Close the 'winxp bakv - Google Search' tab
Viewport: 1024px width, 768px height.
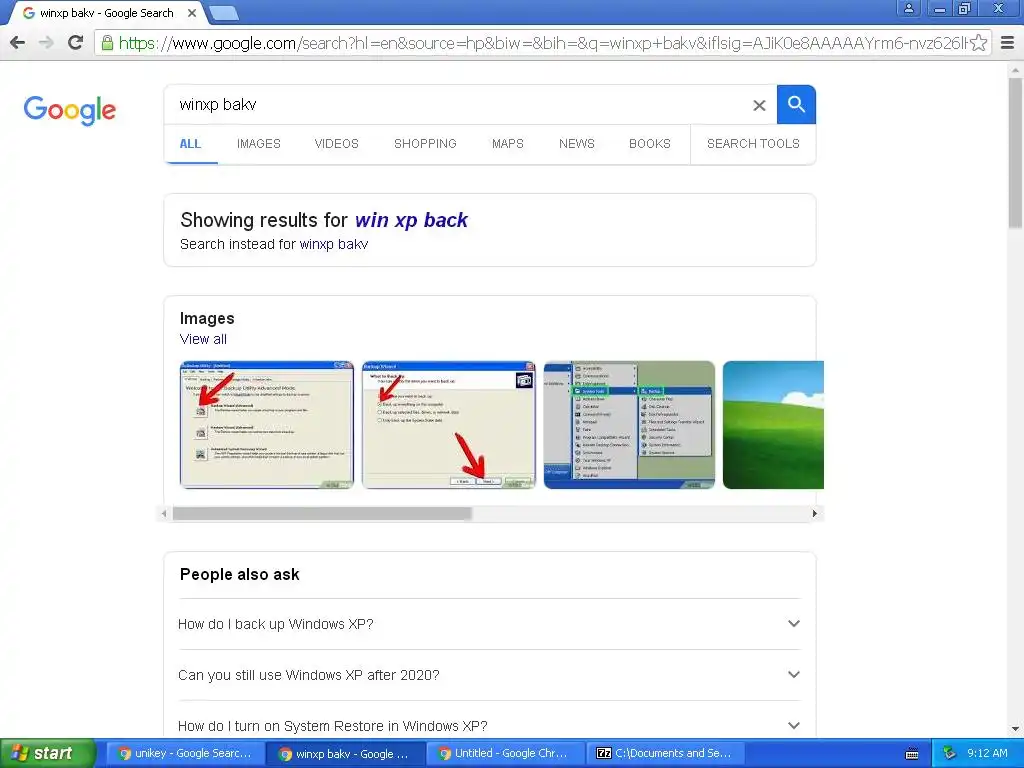tap(192, 13)
